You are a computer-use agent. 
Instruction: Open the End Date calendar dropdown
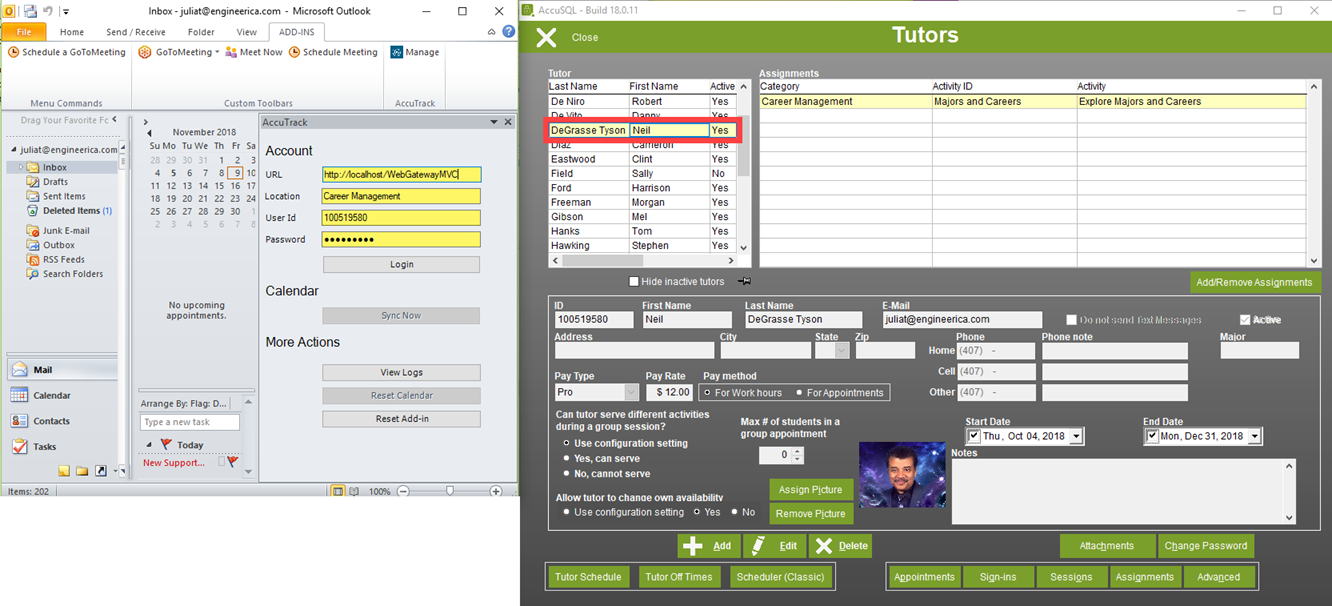pos(1255,437)
